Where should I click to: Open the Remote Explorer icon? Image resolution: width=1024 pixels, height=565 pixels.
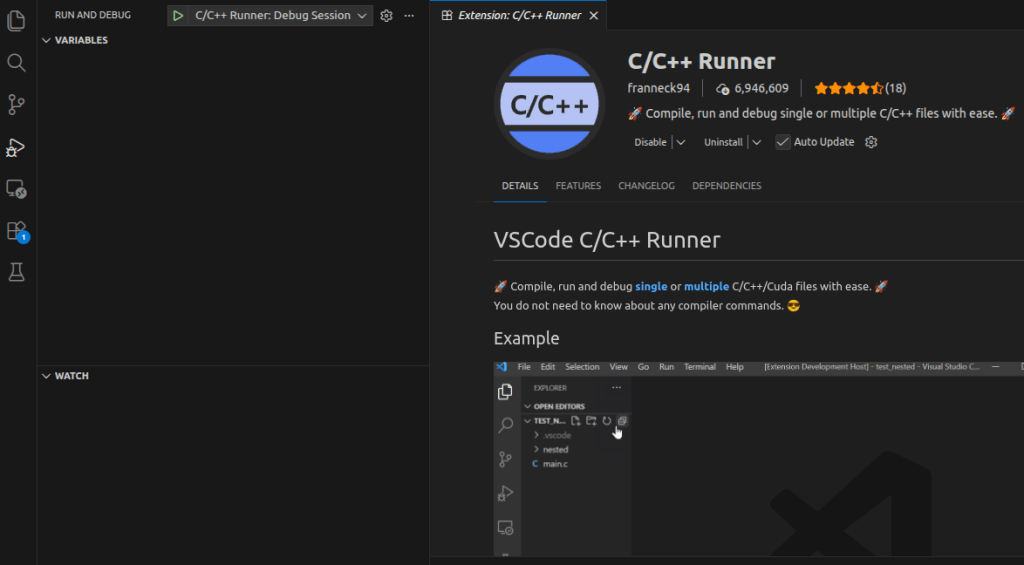point(16,189)
